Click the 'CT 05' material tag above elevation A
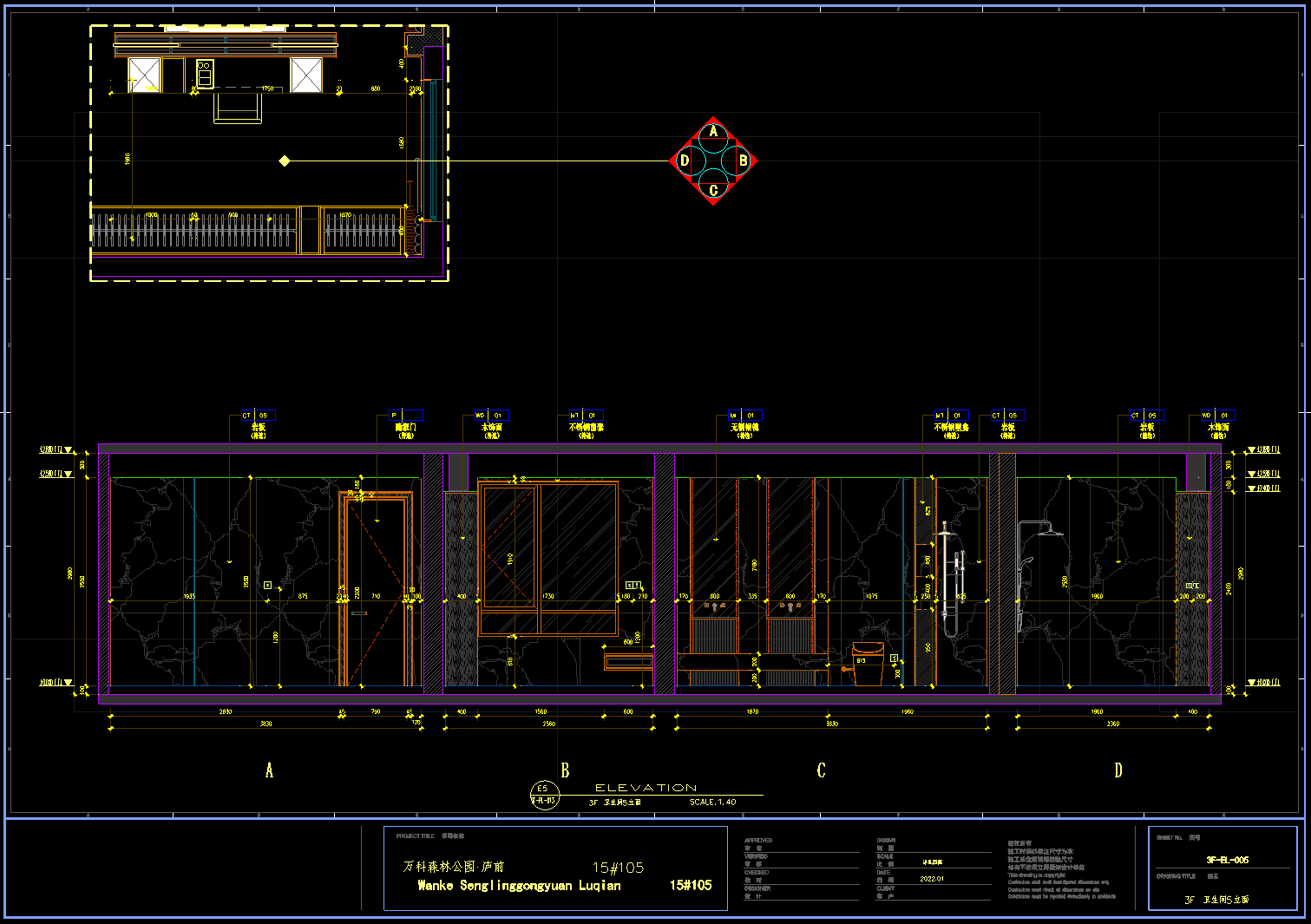This screenshot has width=1311, height=924. click(x=258, y=416)
